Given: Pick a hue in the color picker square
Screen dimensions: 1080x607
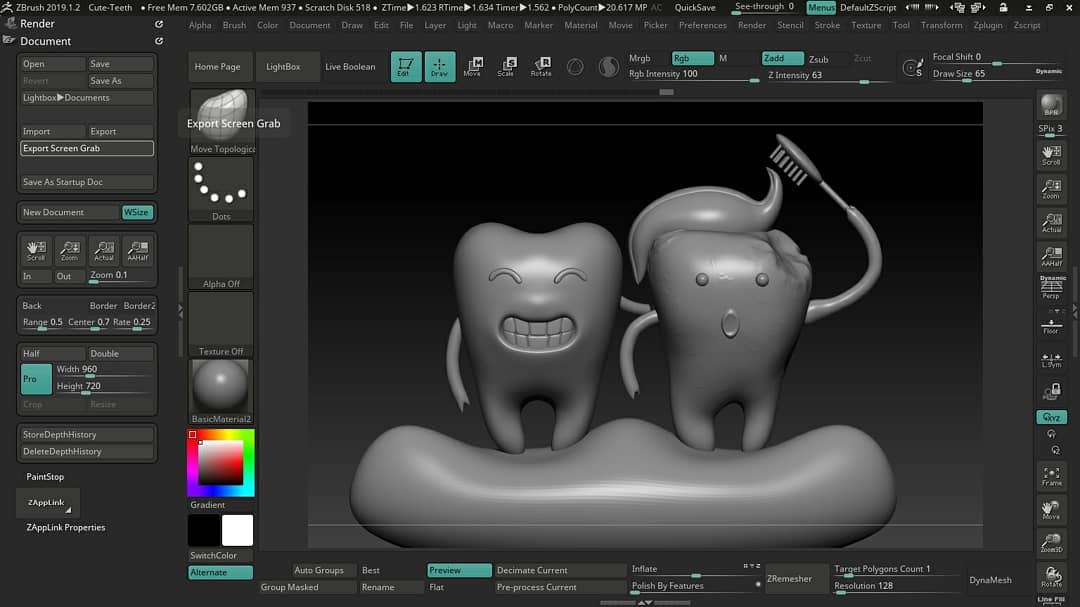Looking at the screenshot, I should [x=220, y=463].
